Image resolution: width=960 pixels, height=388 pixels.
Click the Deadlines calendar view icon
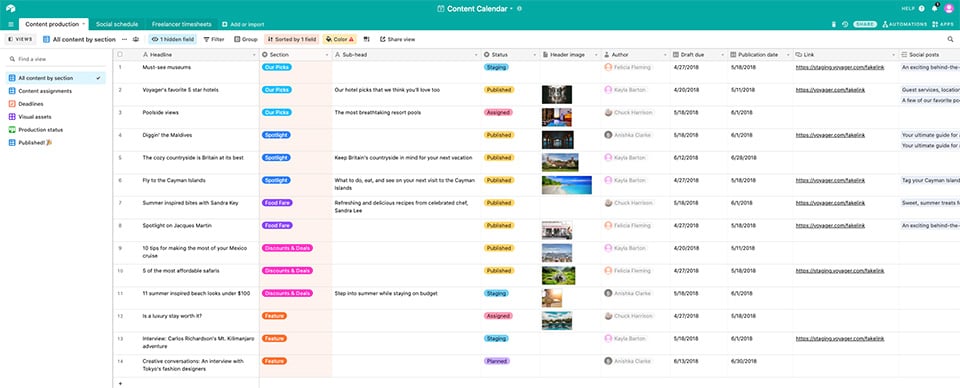tap(12, 104)
